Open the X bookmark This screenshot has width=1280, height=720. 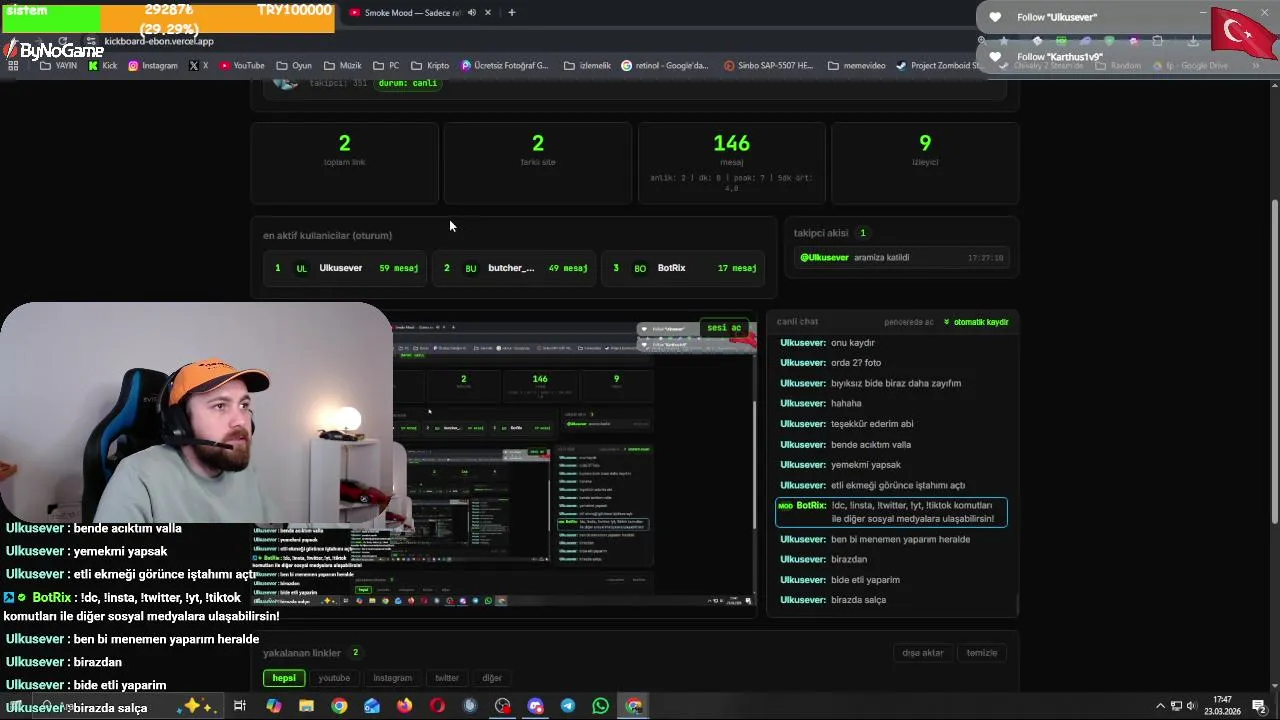point(198,66)
